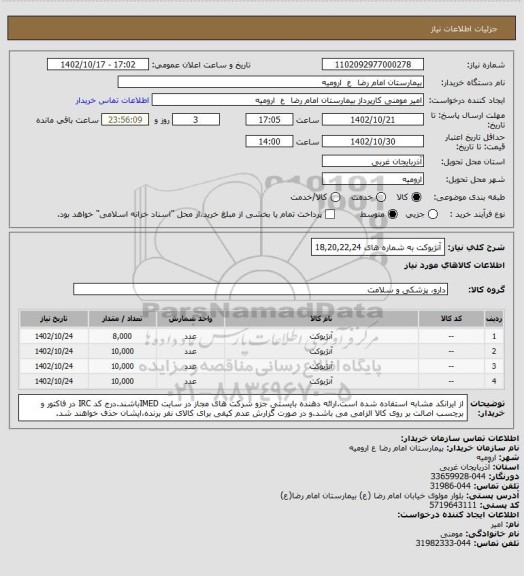Click the delivery city field ارومیه
This screenshot has height=576, width=524.
tap(373, 179)
